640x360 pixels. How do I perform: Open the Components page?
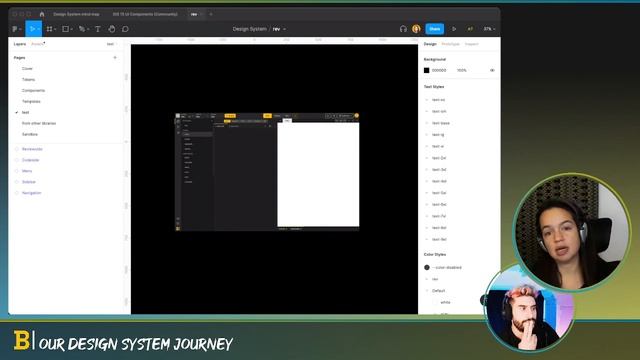[33, 91]
